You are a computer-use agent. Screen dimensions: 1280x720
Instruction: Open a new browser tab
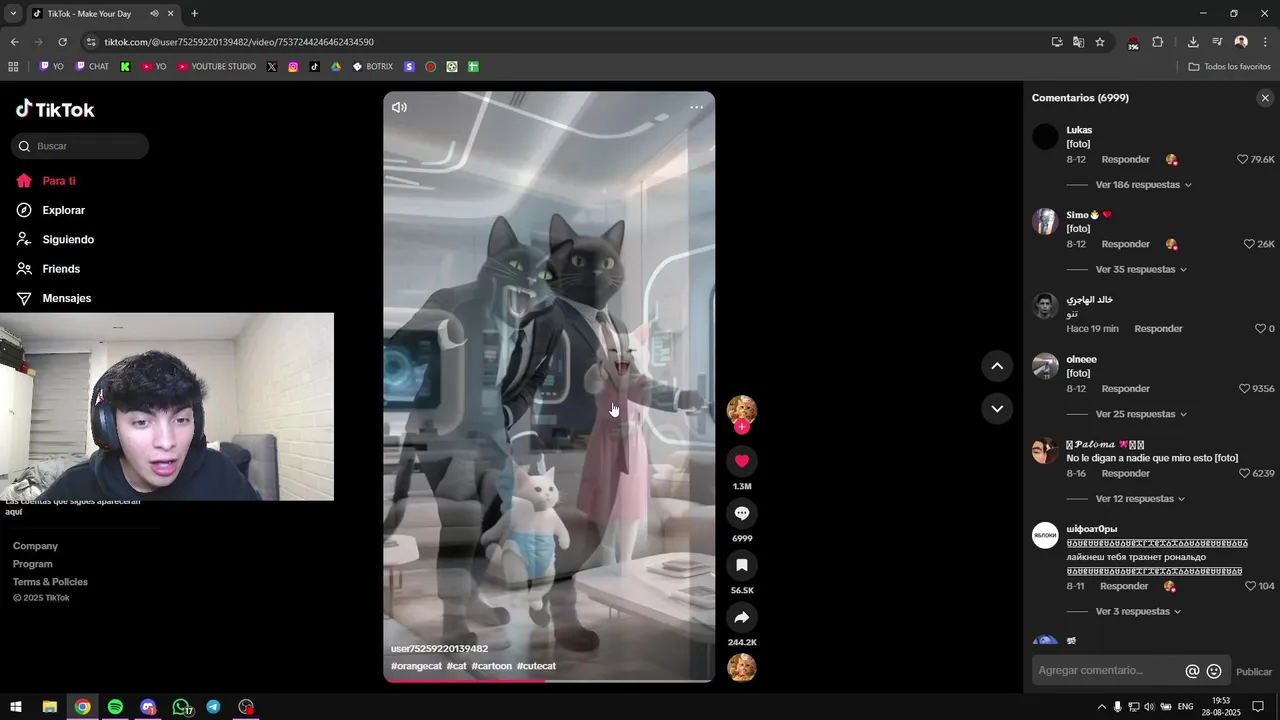194,14
